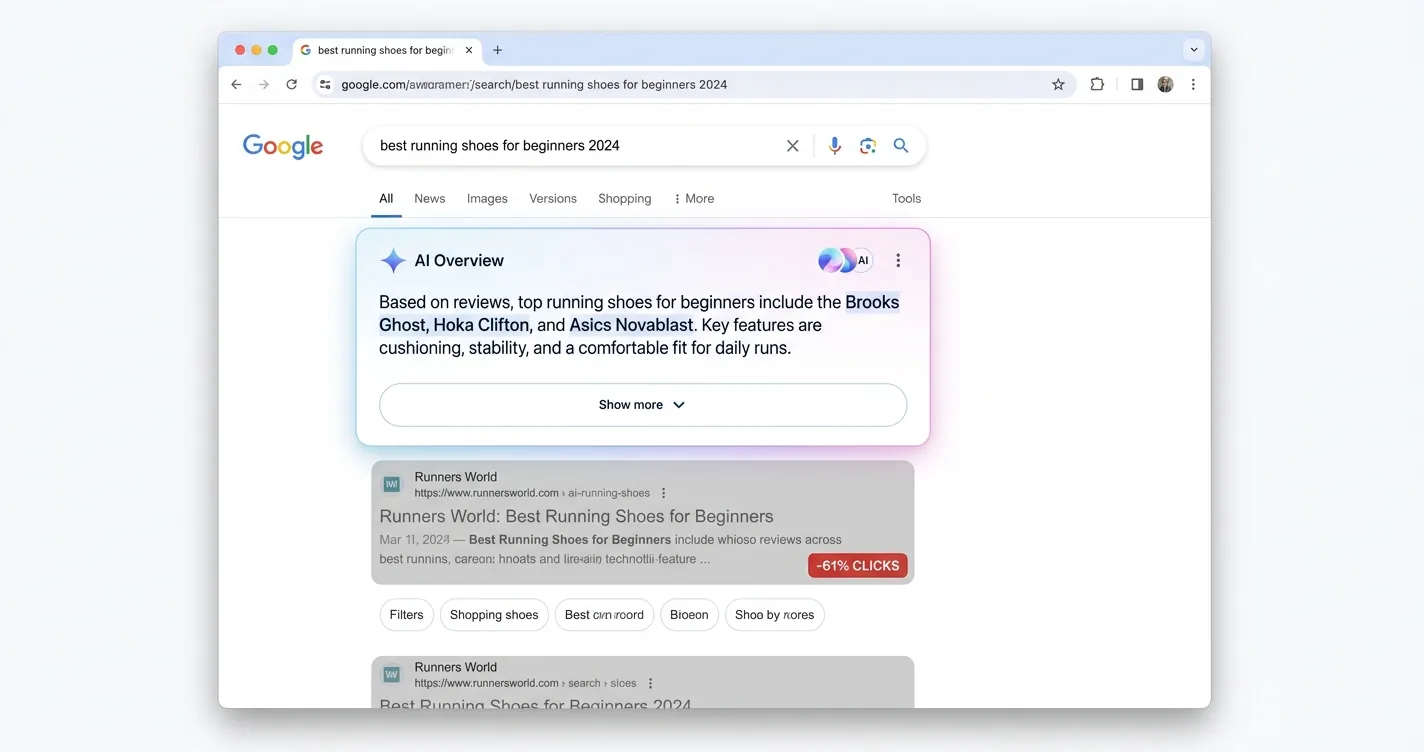The width and height of the screenshot is (1424, 752).
Task: Select the 'Shoo by nores' chip
Action: click(775, 615)
